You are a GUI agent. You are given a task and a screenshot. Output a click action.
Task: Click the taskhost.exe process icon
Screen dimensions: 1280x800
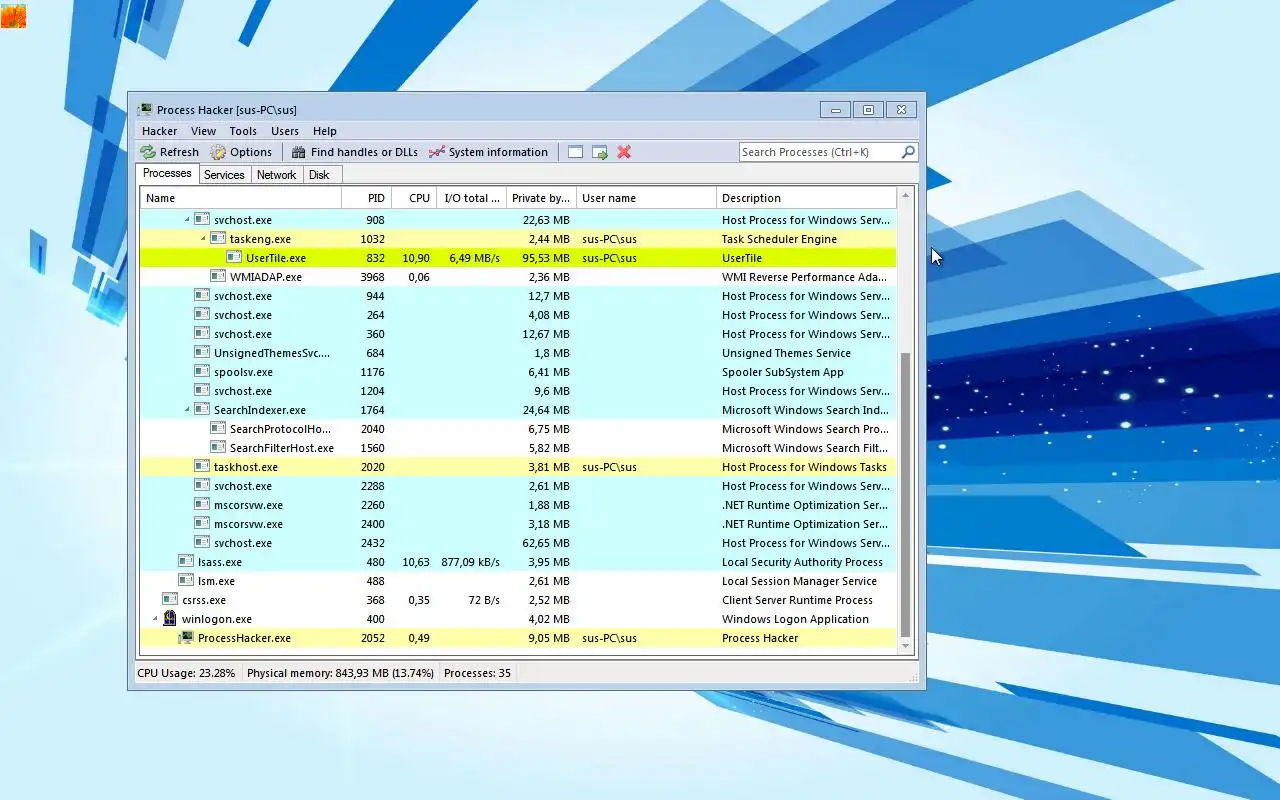pos(201,467)
